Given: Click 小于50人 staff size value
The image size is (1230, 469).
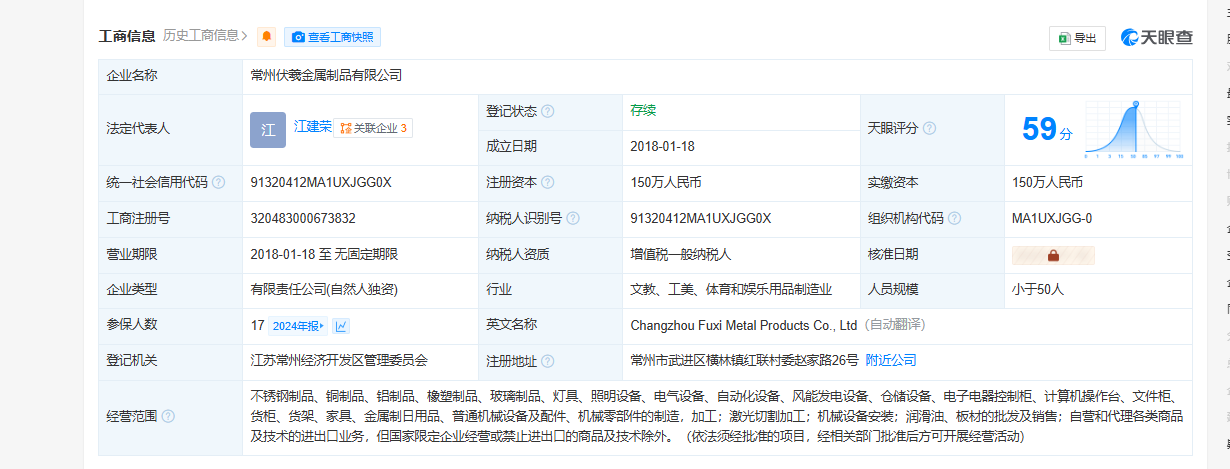Looking at the screenshot, I should [1038, 289].
